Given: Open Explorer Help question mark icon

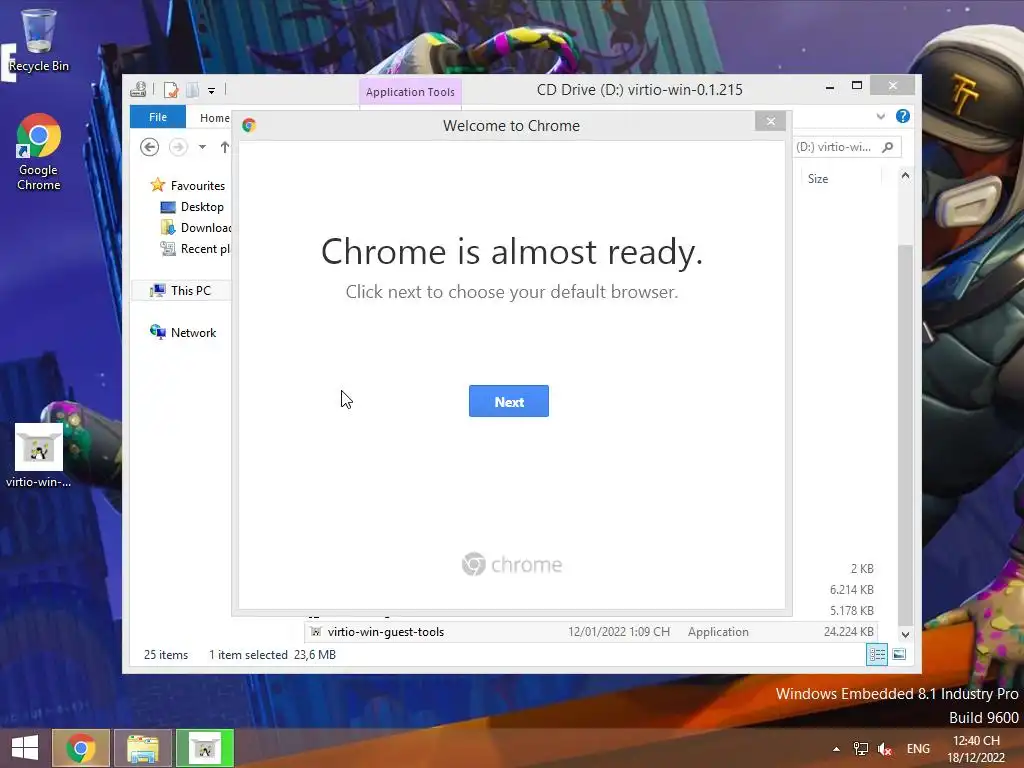Looking at the screenshot, I should point(903,116).
